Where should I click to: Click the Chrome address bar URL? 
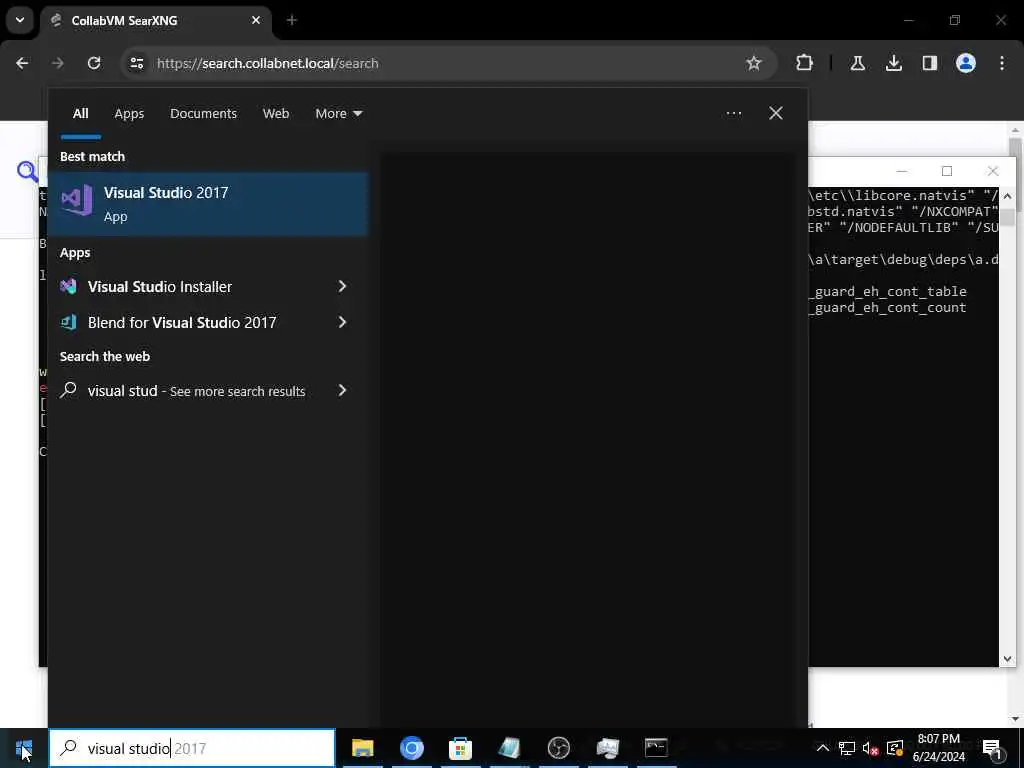coord(268,63)
